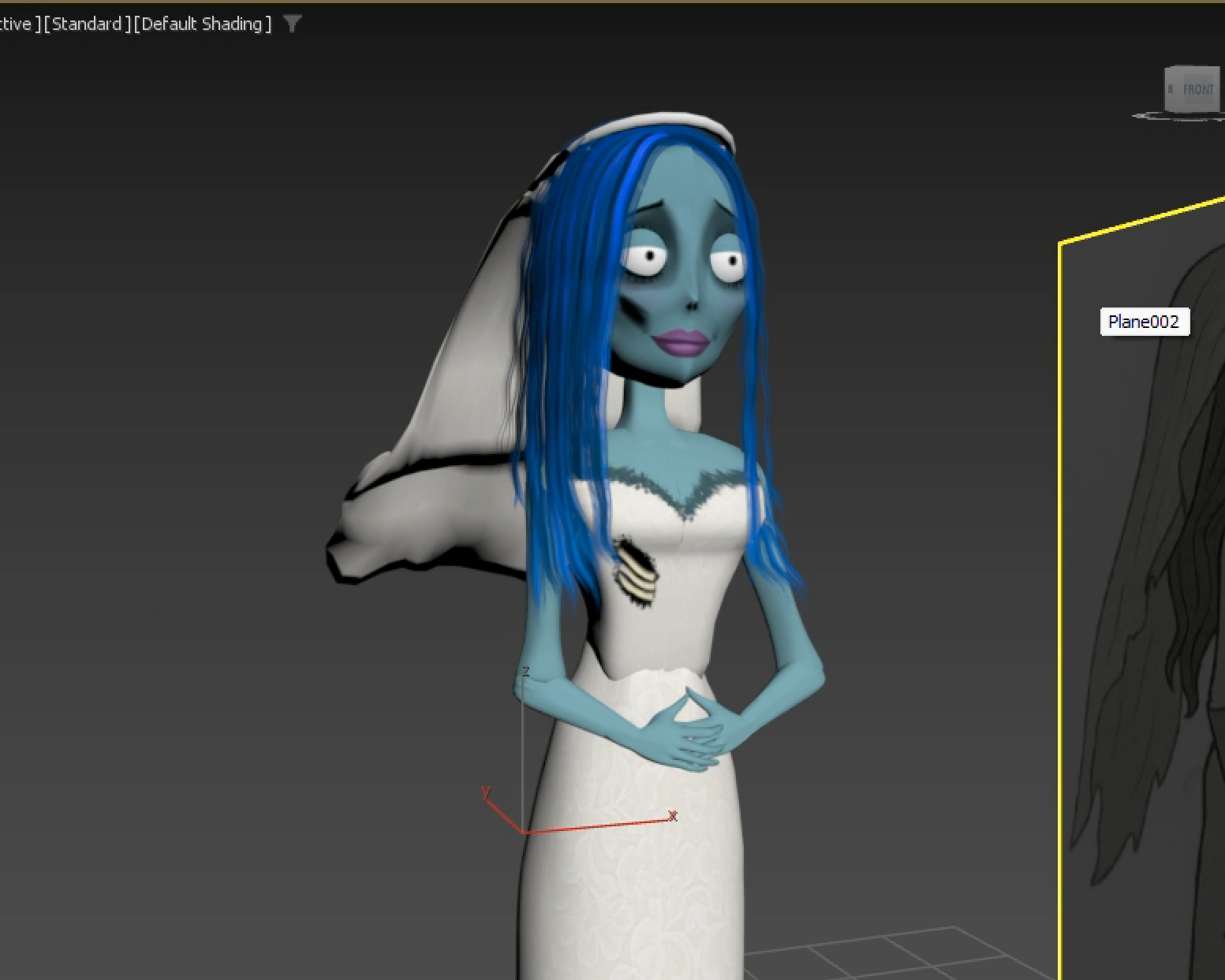Click the Plane002 object name label
This screenshot has height=980, width=1225.
(1144, 322)
